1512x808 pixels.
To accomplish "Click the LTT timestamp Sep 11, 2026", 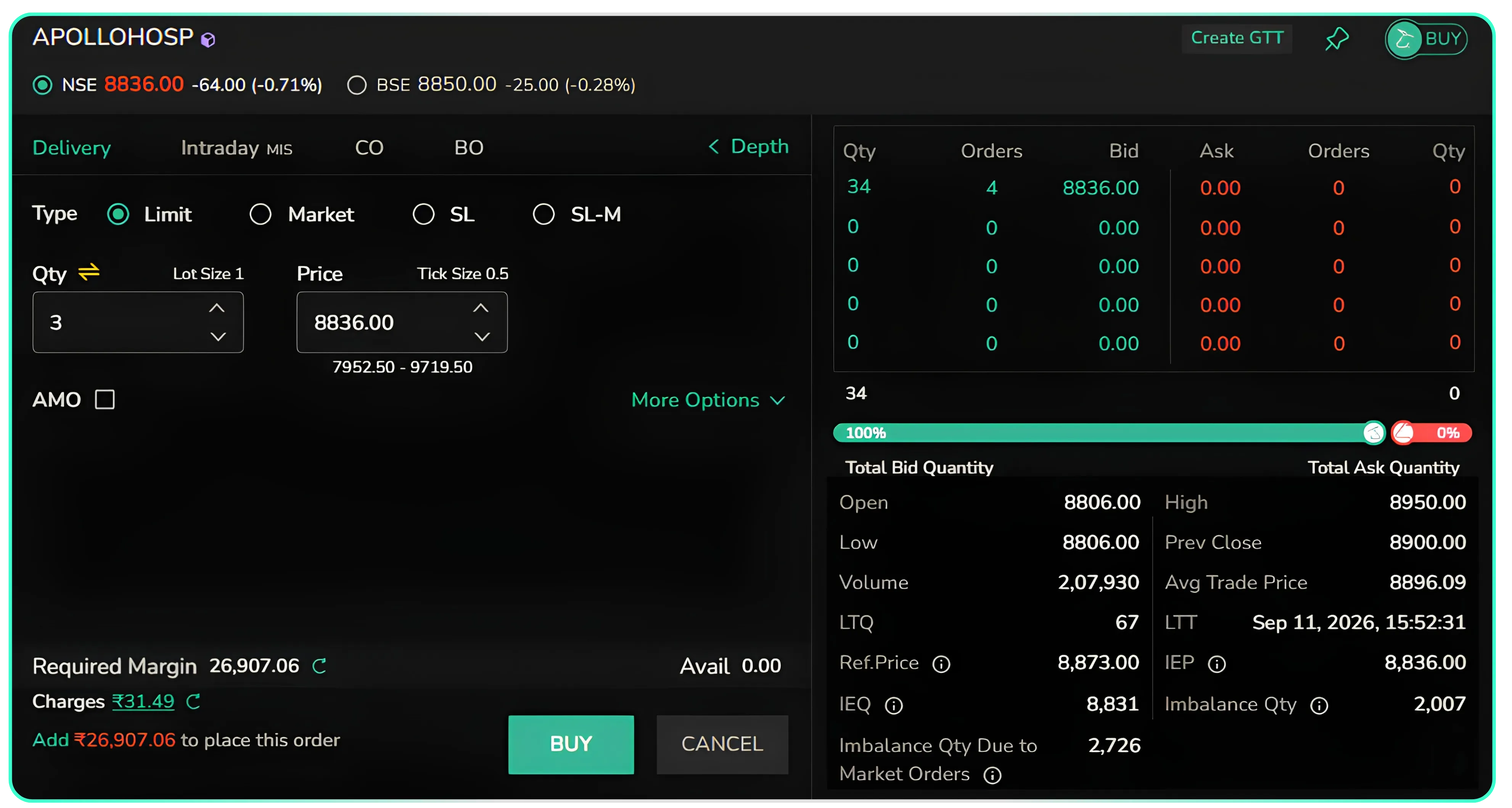I will pyautogui.click(x=1359, y=623).
